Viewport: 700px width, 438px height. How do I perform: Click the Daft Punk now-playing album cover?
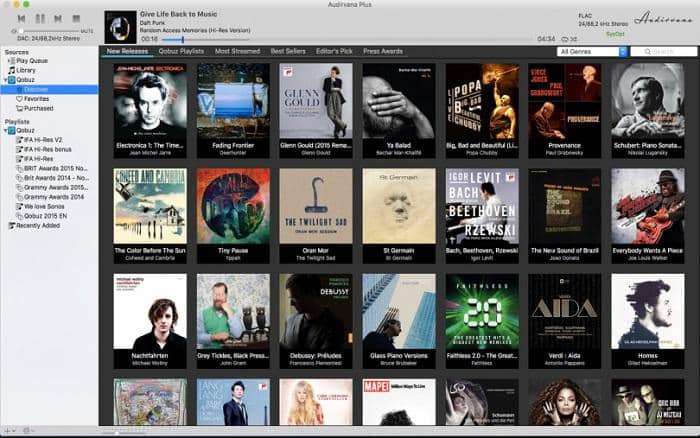pos(121,27)
